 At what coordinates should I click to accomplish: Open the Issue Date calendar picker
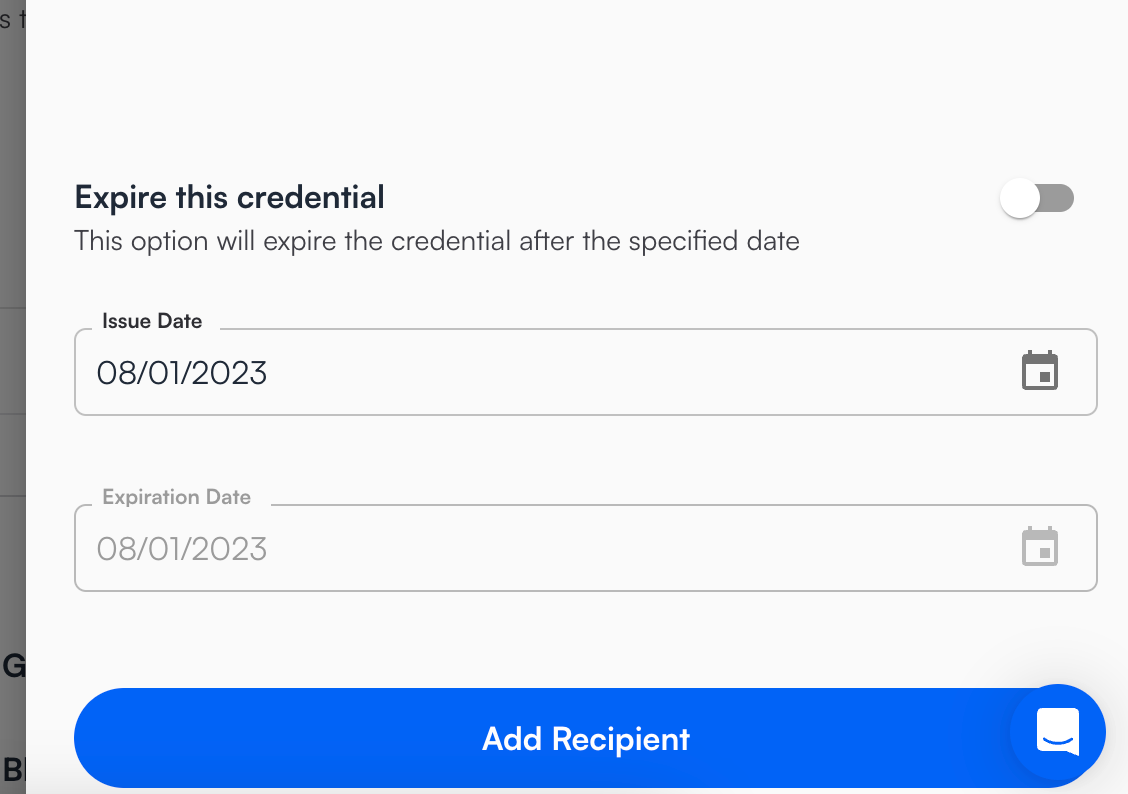tap(1040, 371)
